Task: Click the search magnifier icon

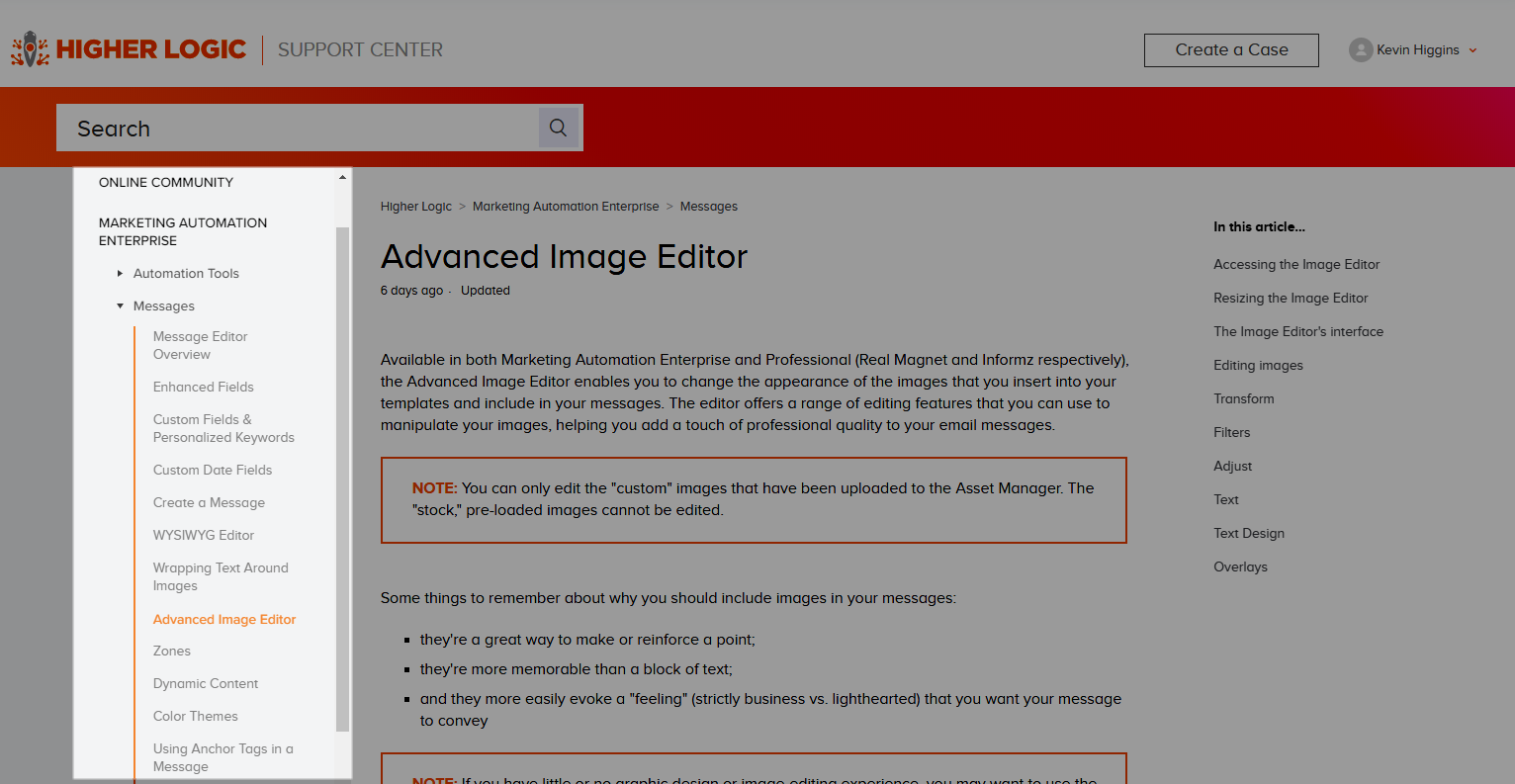Action: point(558,128)
